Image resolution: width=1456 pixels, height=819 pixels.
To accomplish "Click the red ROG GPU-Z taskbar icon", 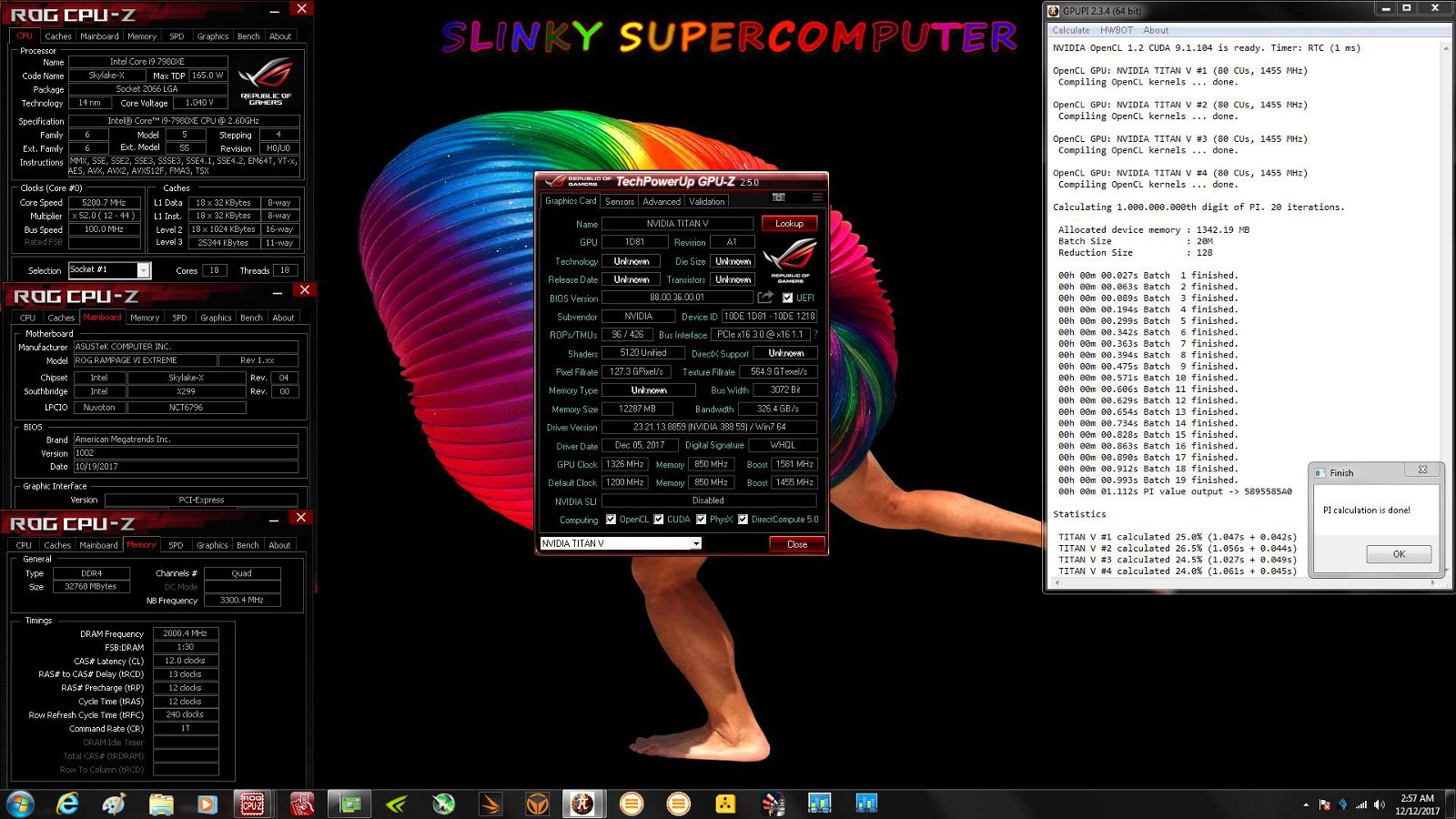I will tap(302, 804).
